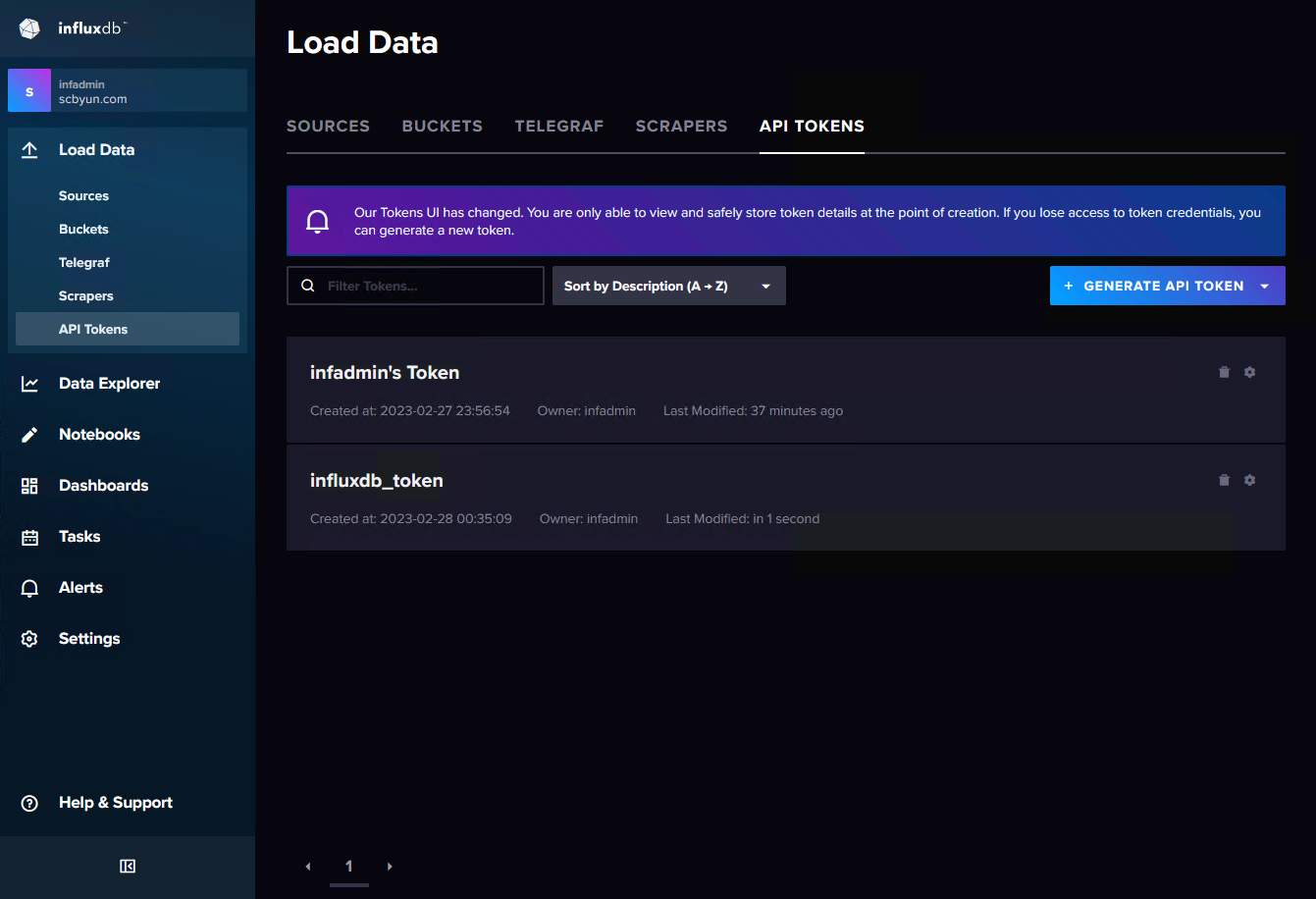The image size is (1316, 899).
Task: Open Help & Support menu
Action: click(x=116, y=803)
